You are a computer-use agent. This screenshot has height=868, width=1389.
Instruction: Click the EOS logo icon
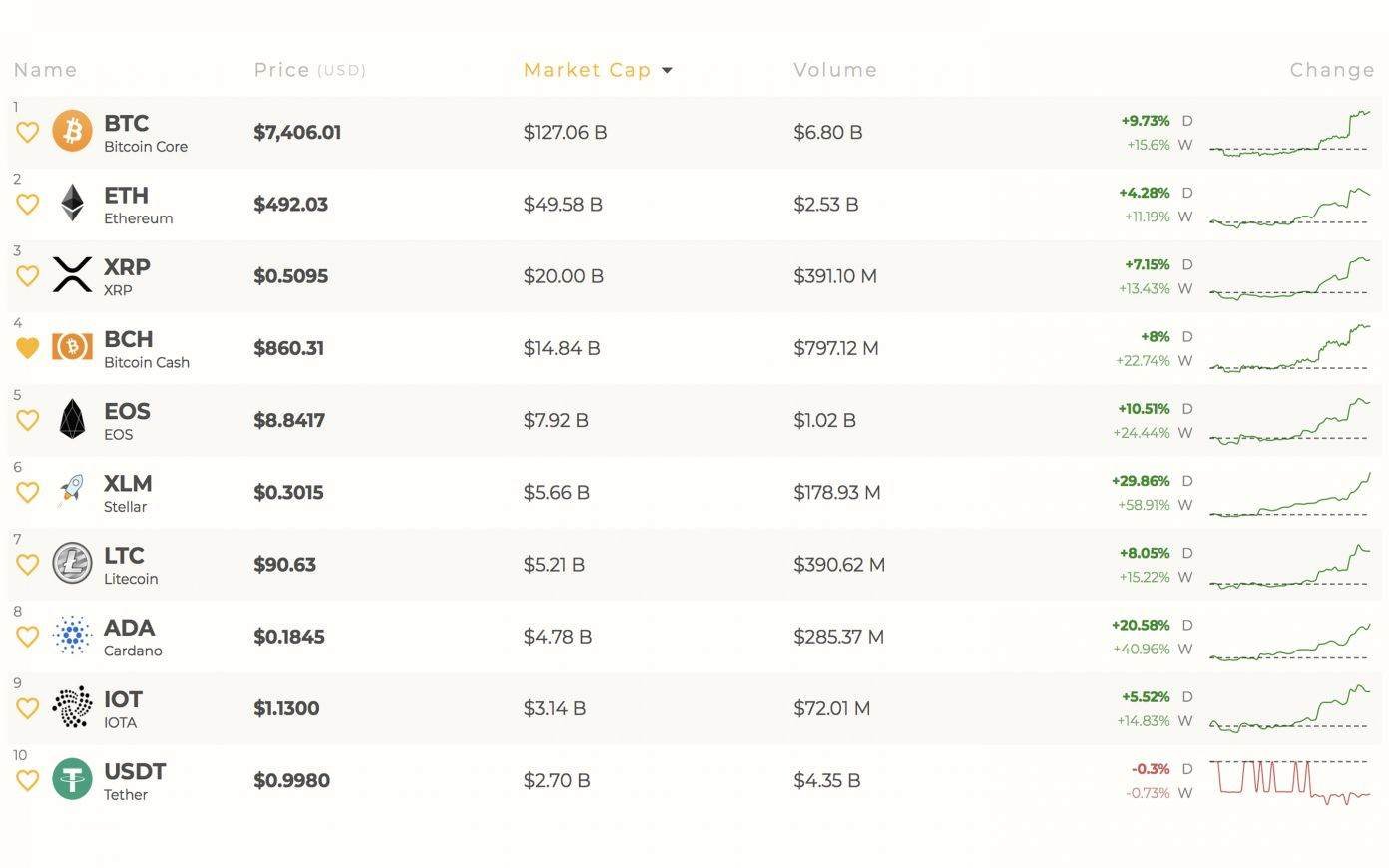[72, 419]
